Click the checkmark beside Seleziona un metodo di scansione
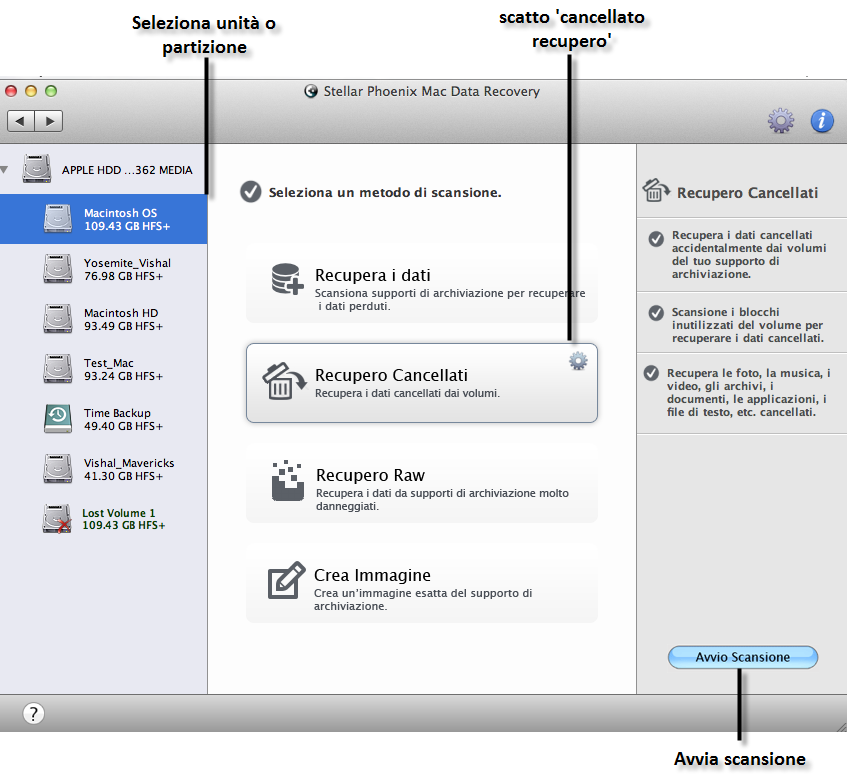 click(x=251, y=192)
